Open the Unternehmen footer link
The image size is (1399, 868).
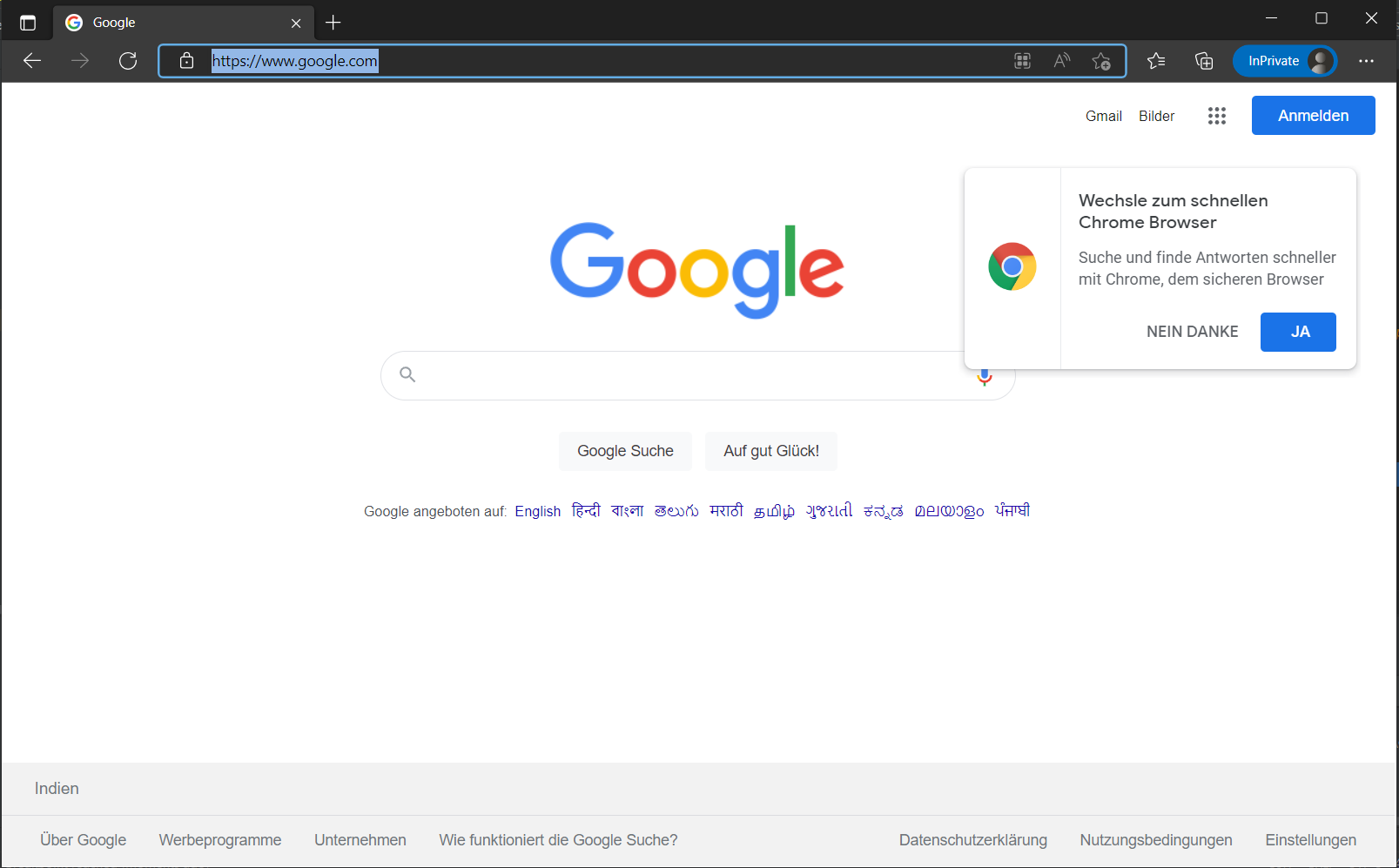point(360,840)
